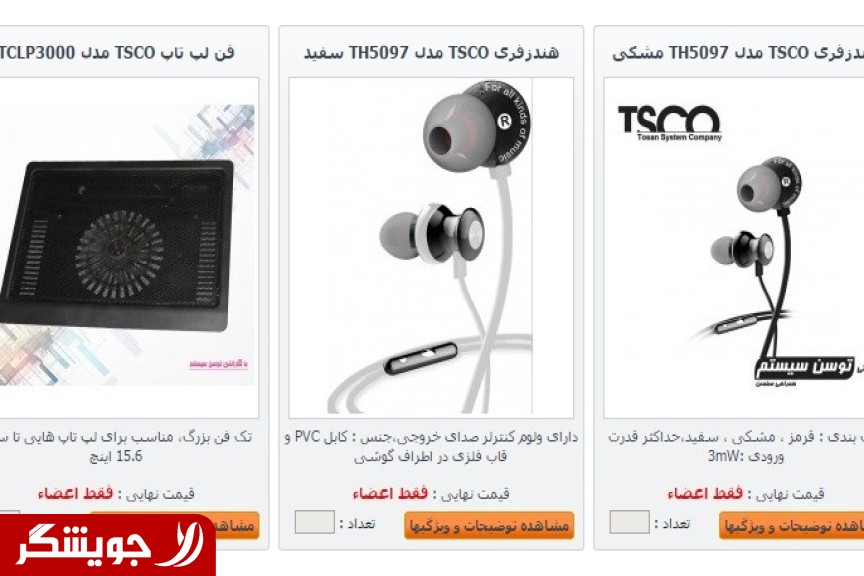Open the white TH5097 handsfree product image
This screenshot has height=576, width=864.
coord(431,247)
